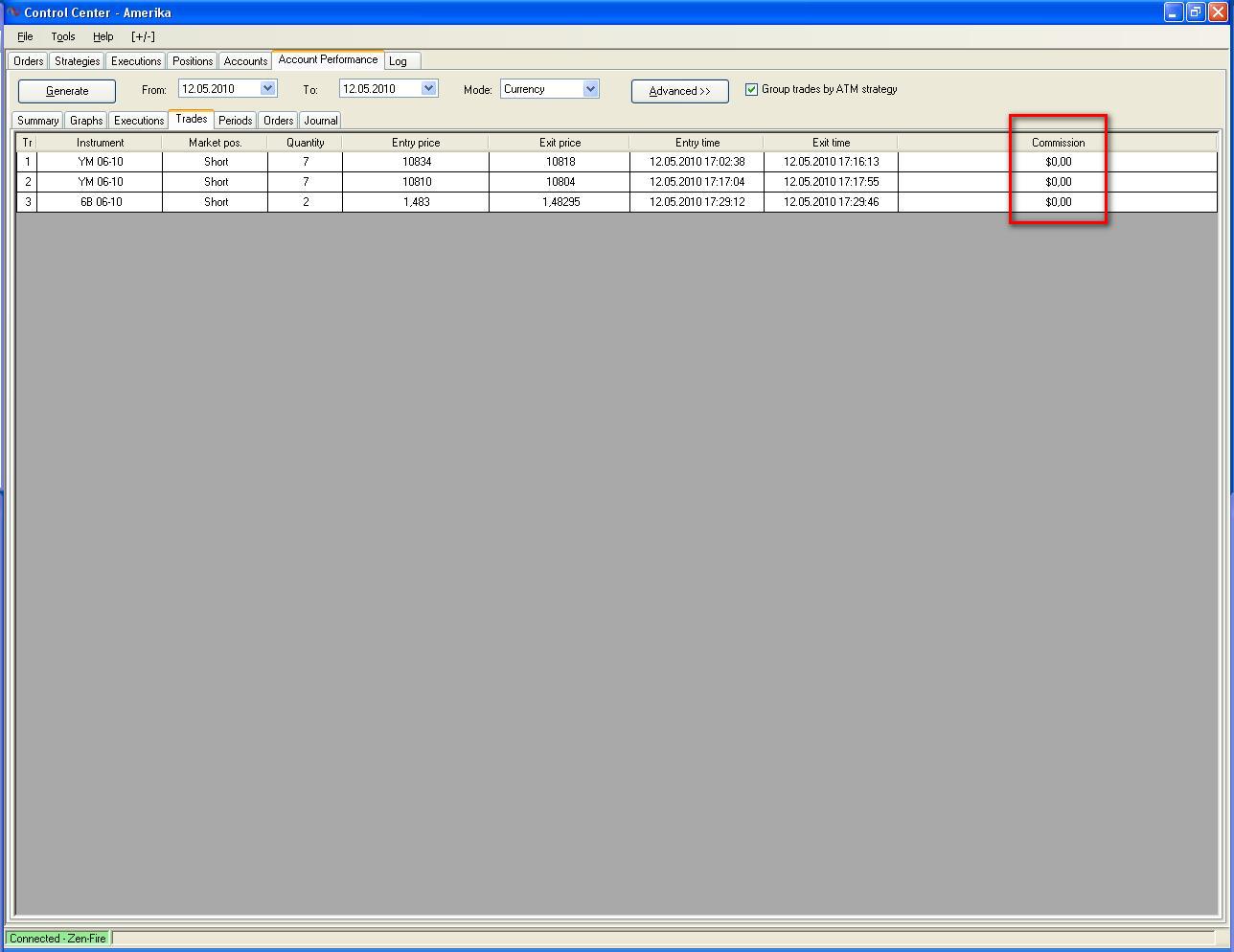Open the From date dropdown arrow

pos(268,88)
